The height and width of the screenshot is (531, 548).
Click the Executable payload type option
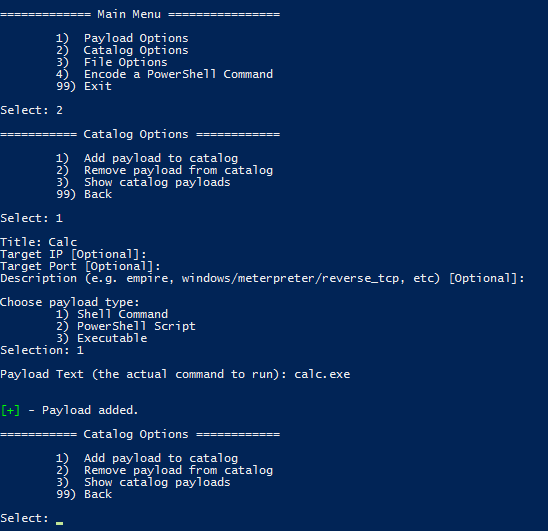pyautogui.click(x=101, y=338)
